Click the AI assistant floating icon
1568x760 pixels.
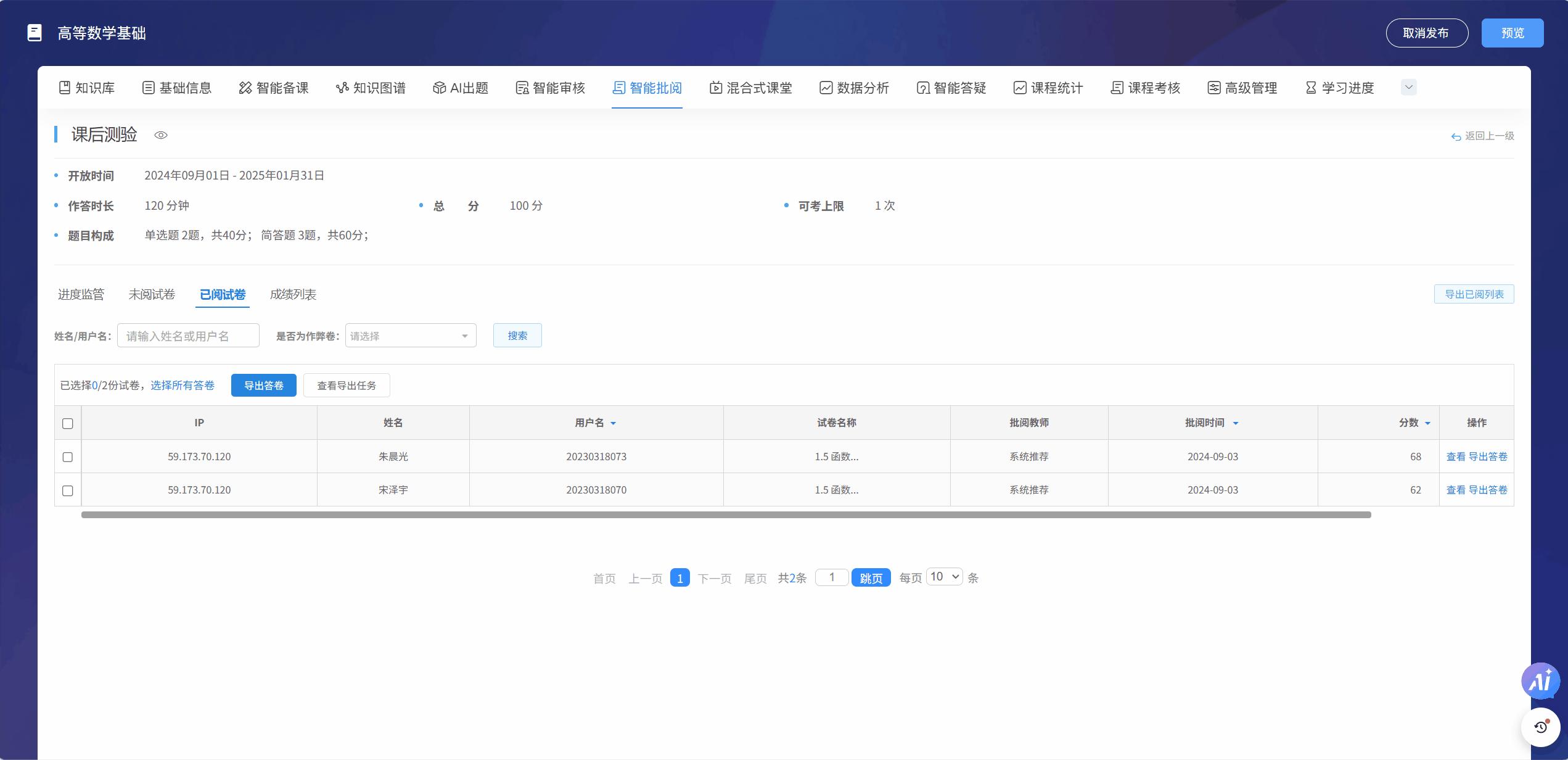(x=1540, y=680)
